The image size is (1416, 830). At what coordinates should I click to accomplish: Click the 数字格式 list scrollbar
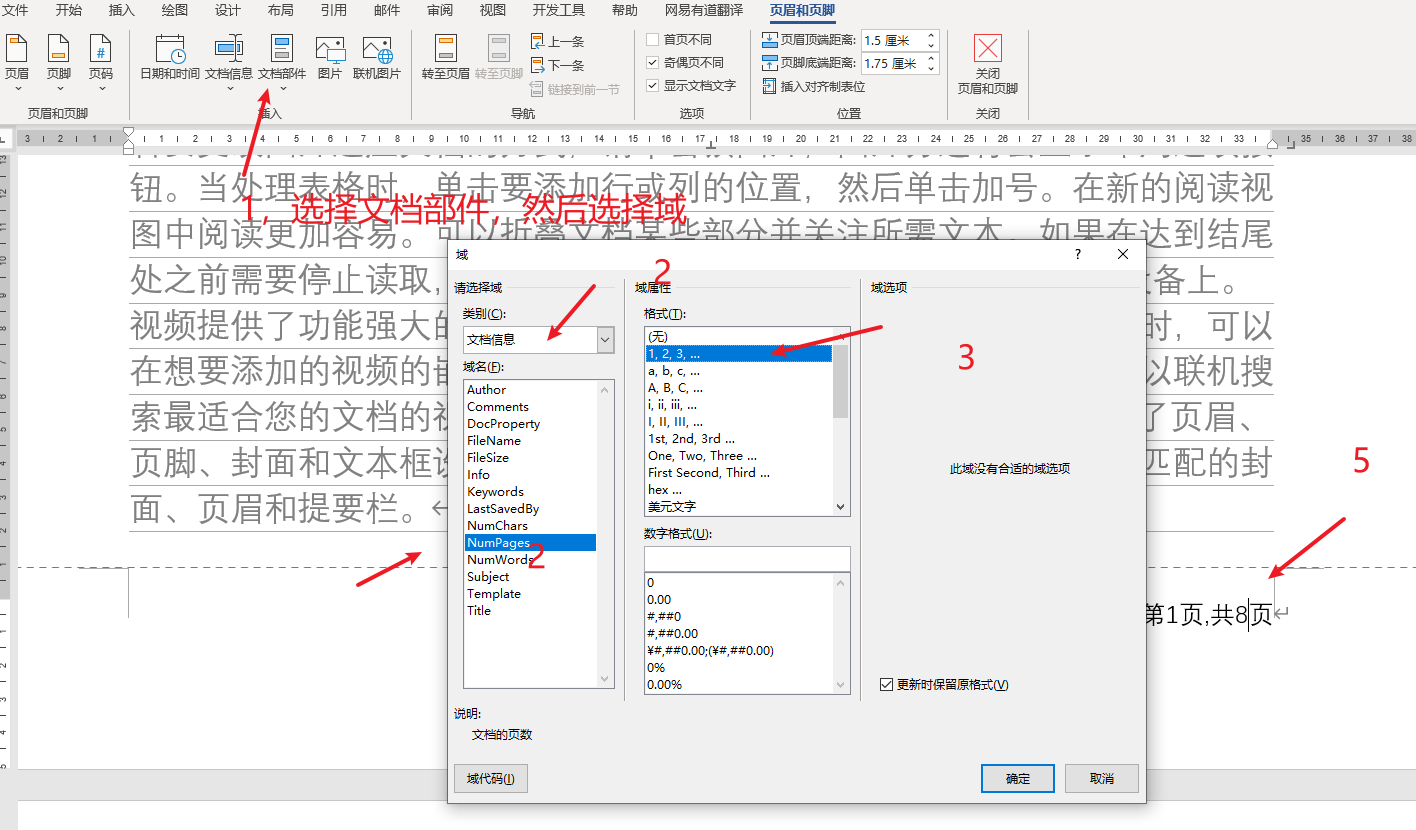pos(841,633)
